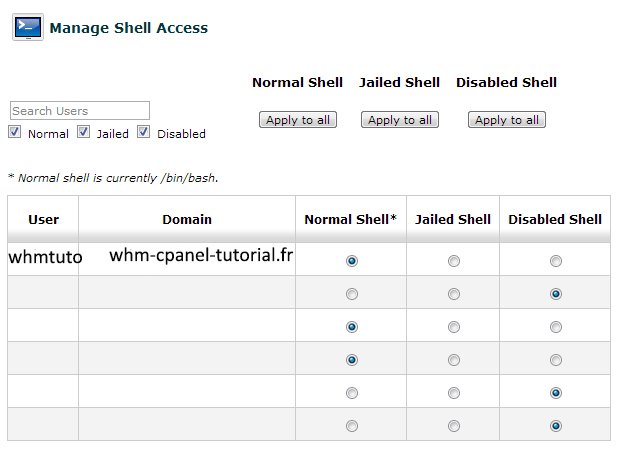Select Disabled Shell for whmtuto user
The width and height of the screenshot is (630, 465).
point(556,261)
